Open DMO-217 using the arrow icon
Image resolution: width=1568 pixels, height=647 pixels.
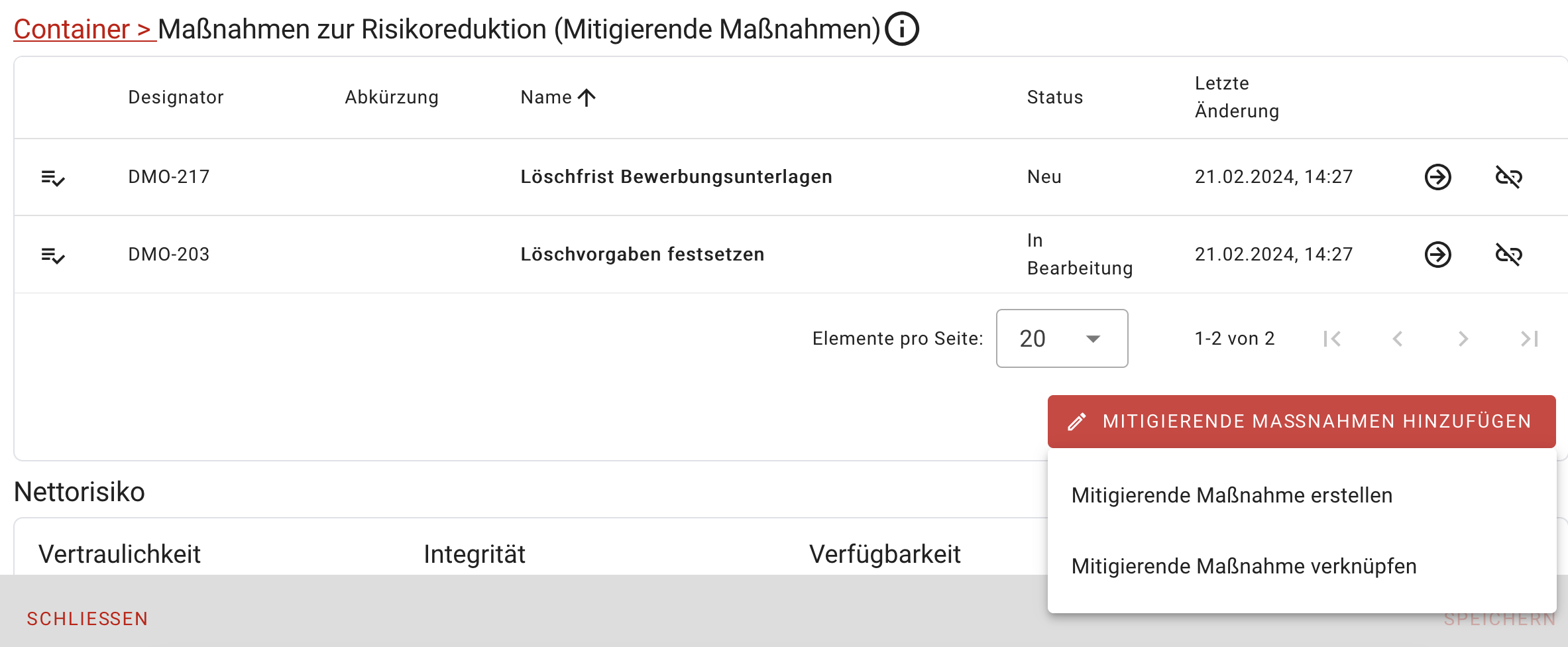point(1437,177)
